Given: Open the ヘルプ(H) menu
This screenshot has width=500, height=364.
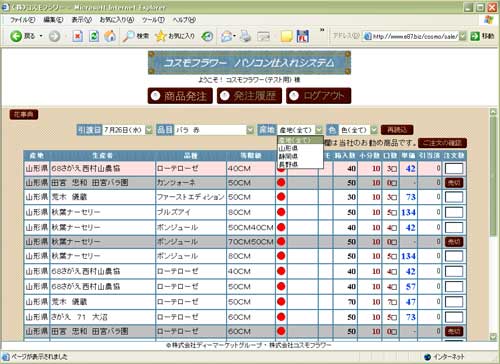Looking at the screenshot, I should pos(184,20).
